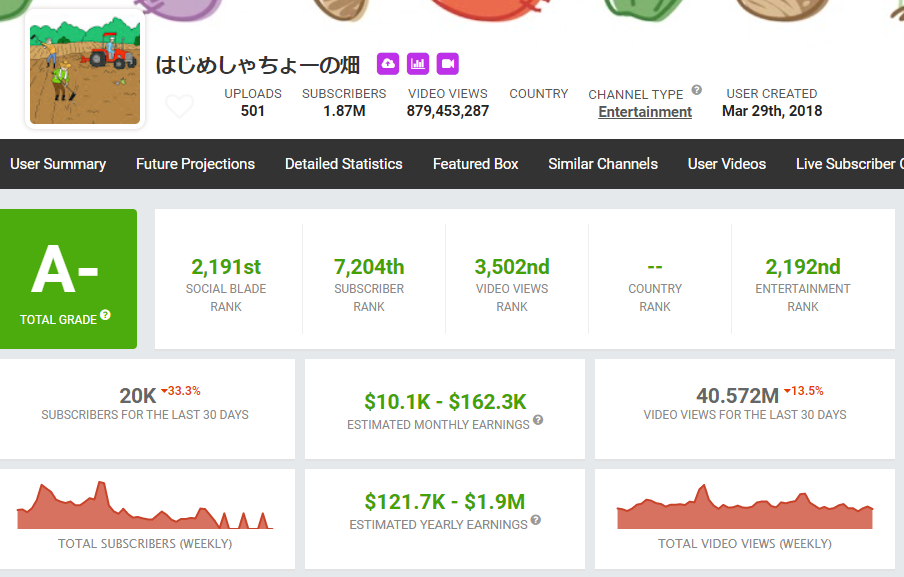Click the purple cloud upload icon
Image resolution: width=904 pixels, height=577 pixels.
(x=388, y=64)
